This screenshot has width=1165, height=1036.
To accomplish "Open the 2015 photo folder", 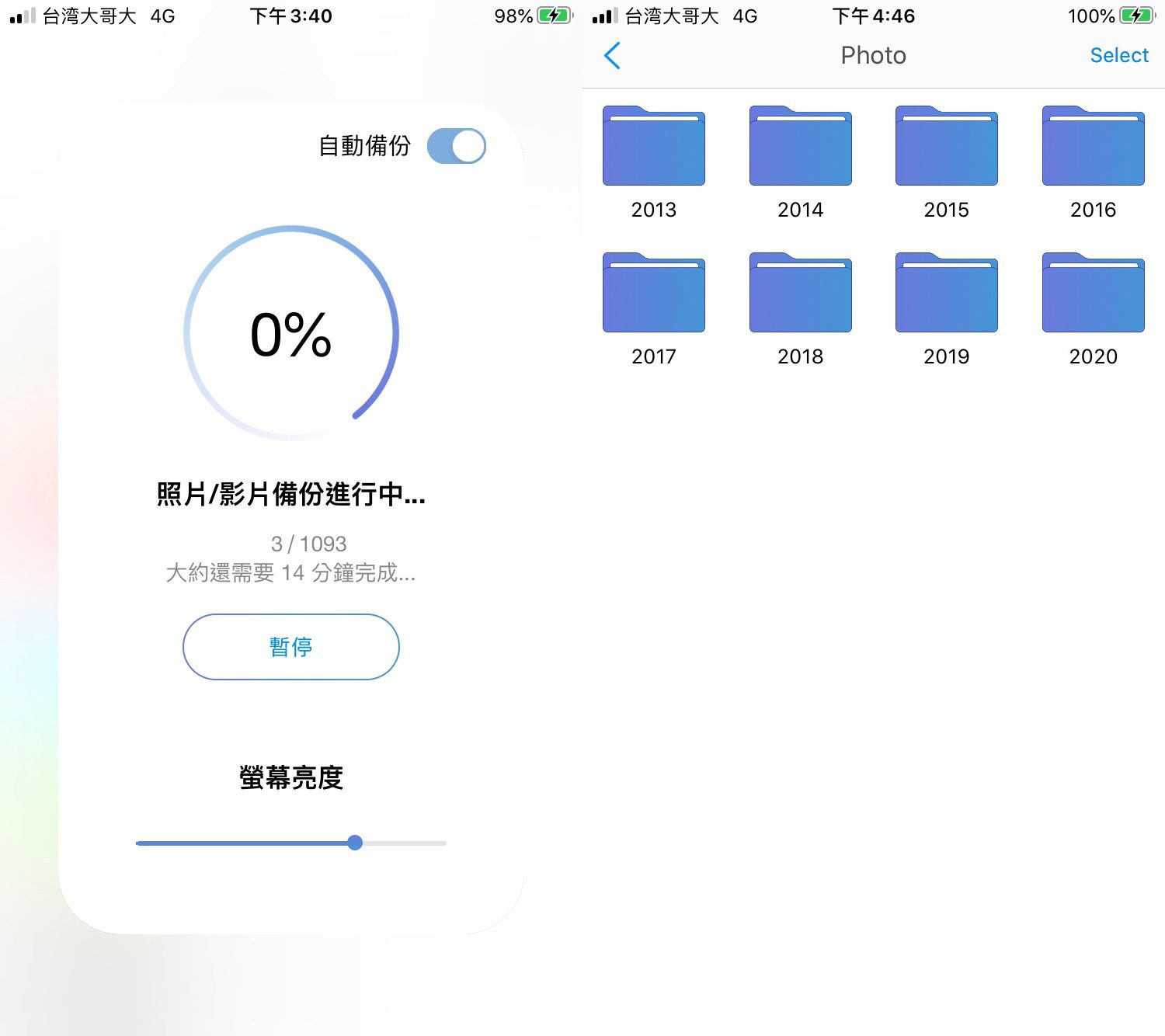I will coord(946,146).
